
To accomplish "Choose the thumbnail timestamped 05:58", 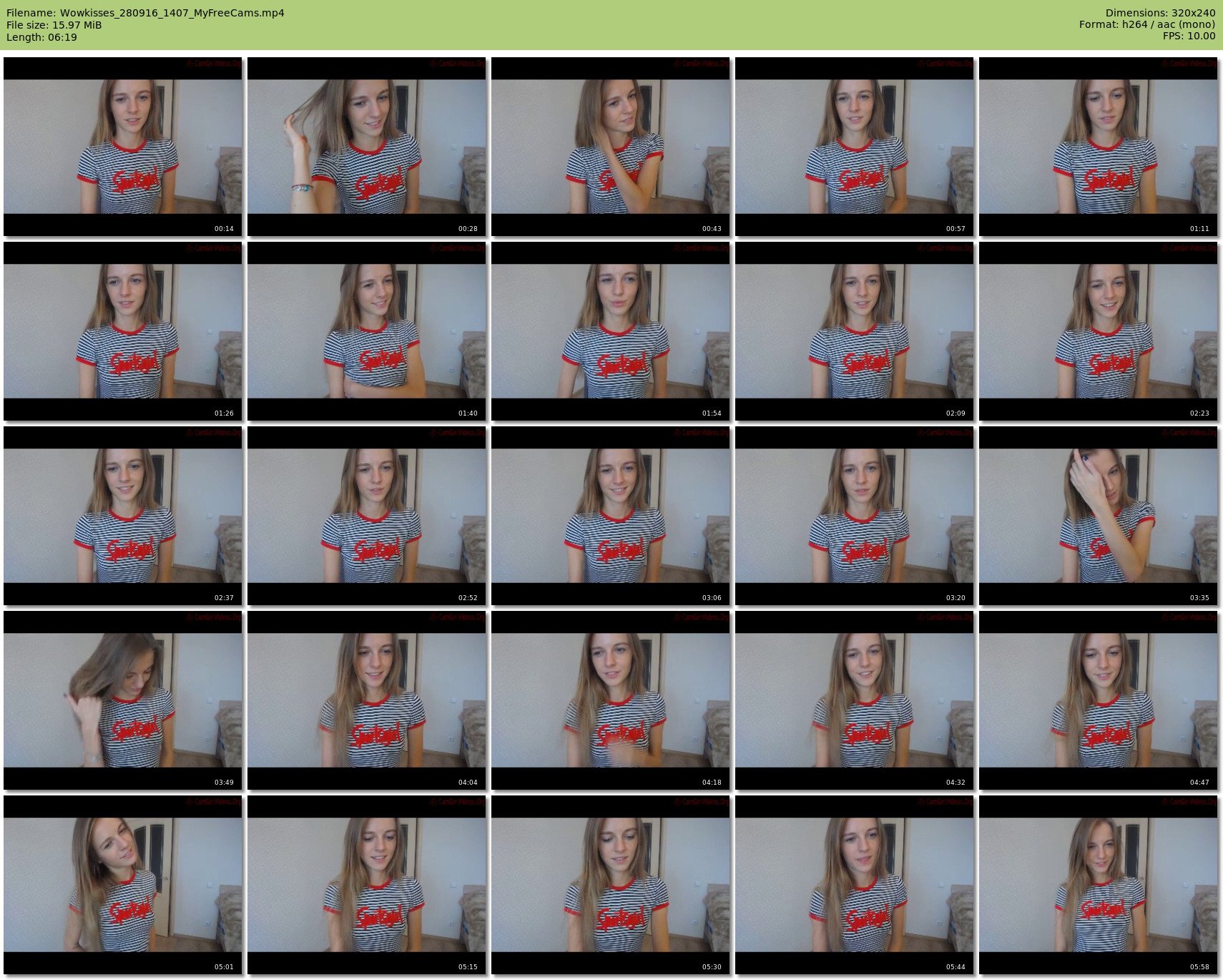I will coord(1099,885).
